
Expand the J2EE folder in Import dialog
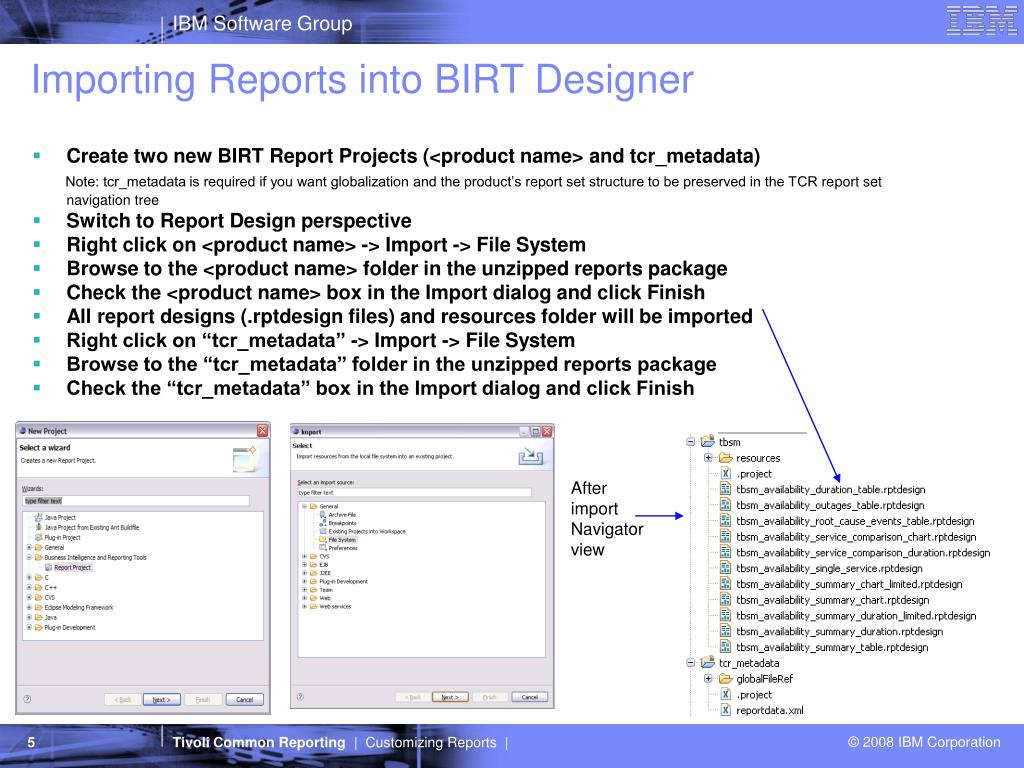(x=304, y=573)
